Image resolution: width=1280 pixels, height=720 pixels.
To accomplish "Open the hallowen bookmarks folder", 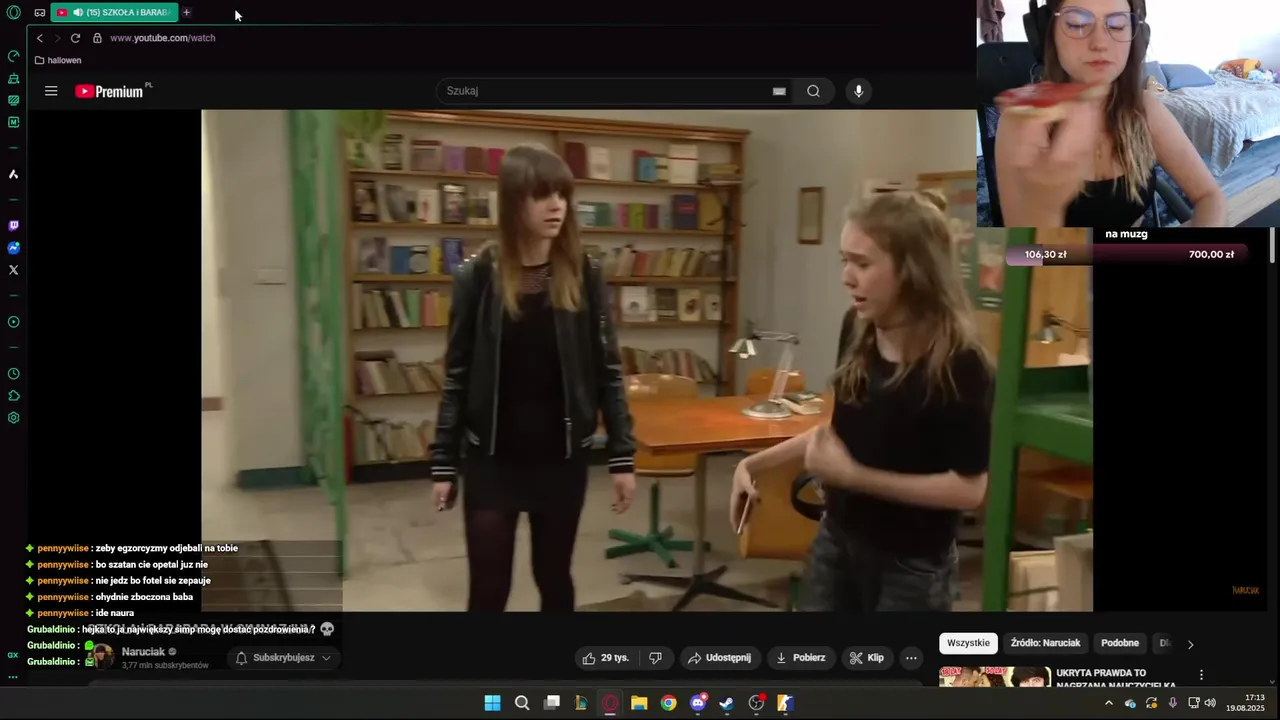I will click(x=58, y=60).
